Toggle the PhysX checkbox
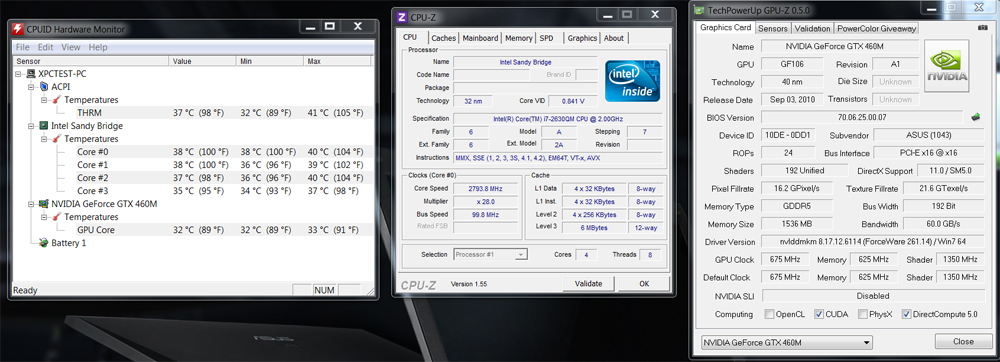This screenshot has height=362, width=1000. (x=863, y=314)
